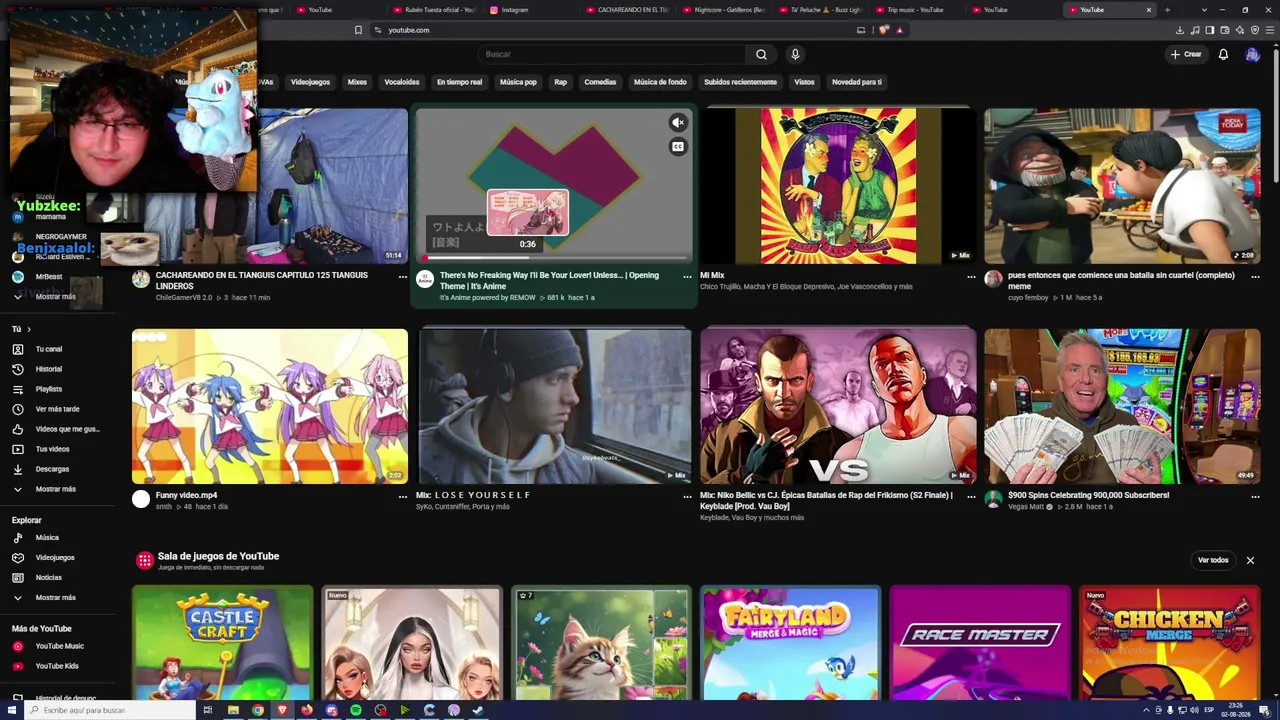Select the Comedias filter chip
1280x720 pixels.
click(x=600, y=82)
